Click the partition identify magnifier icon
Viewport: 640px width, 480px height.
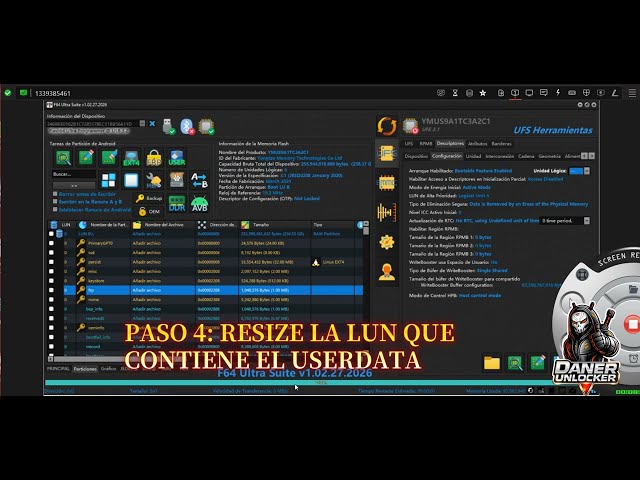(63, 158)
